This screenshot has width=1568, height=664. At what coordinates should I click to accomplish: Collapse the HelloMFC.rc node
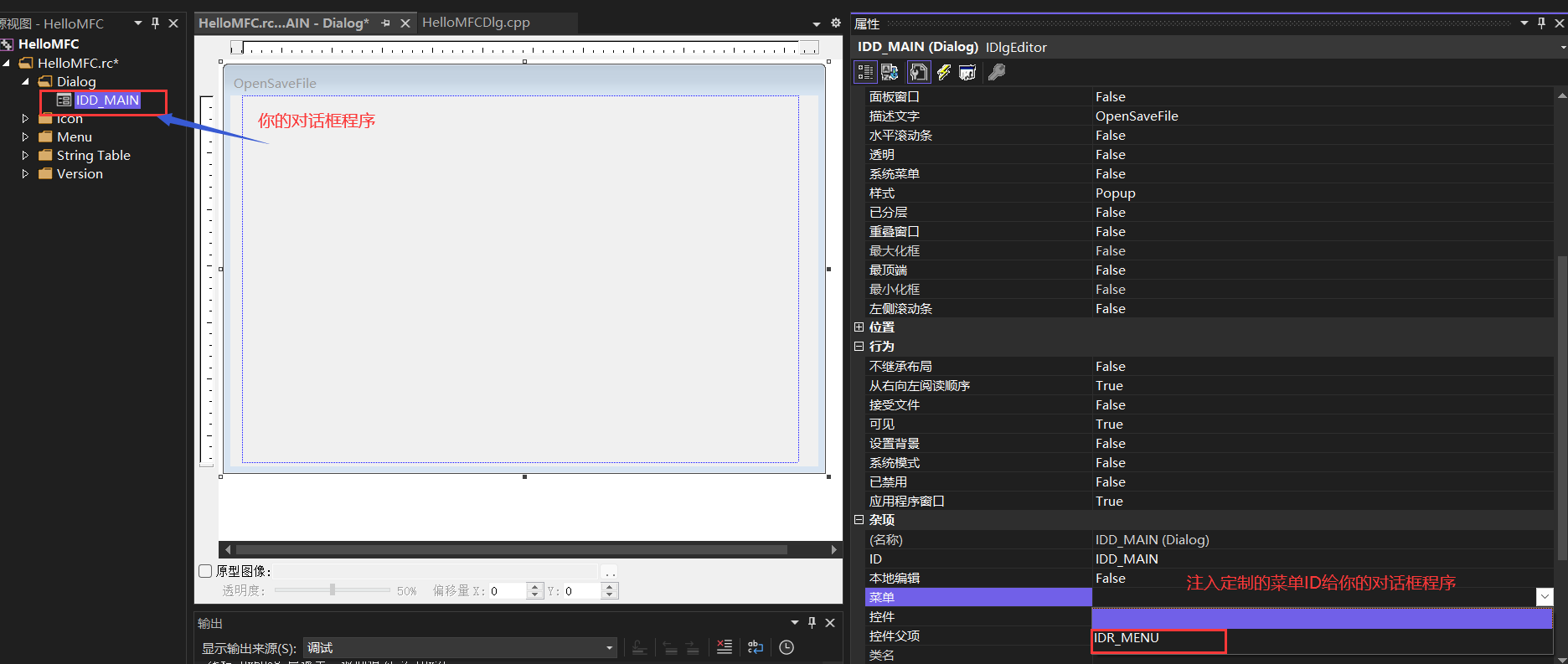(7, 64)
